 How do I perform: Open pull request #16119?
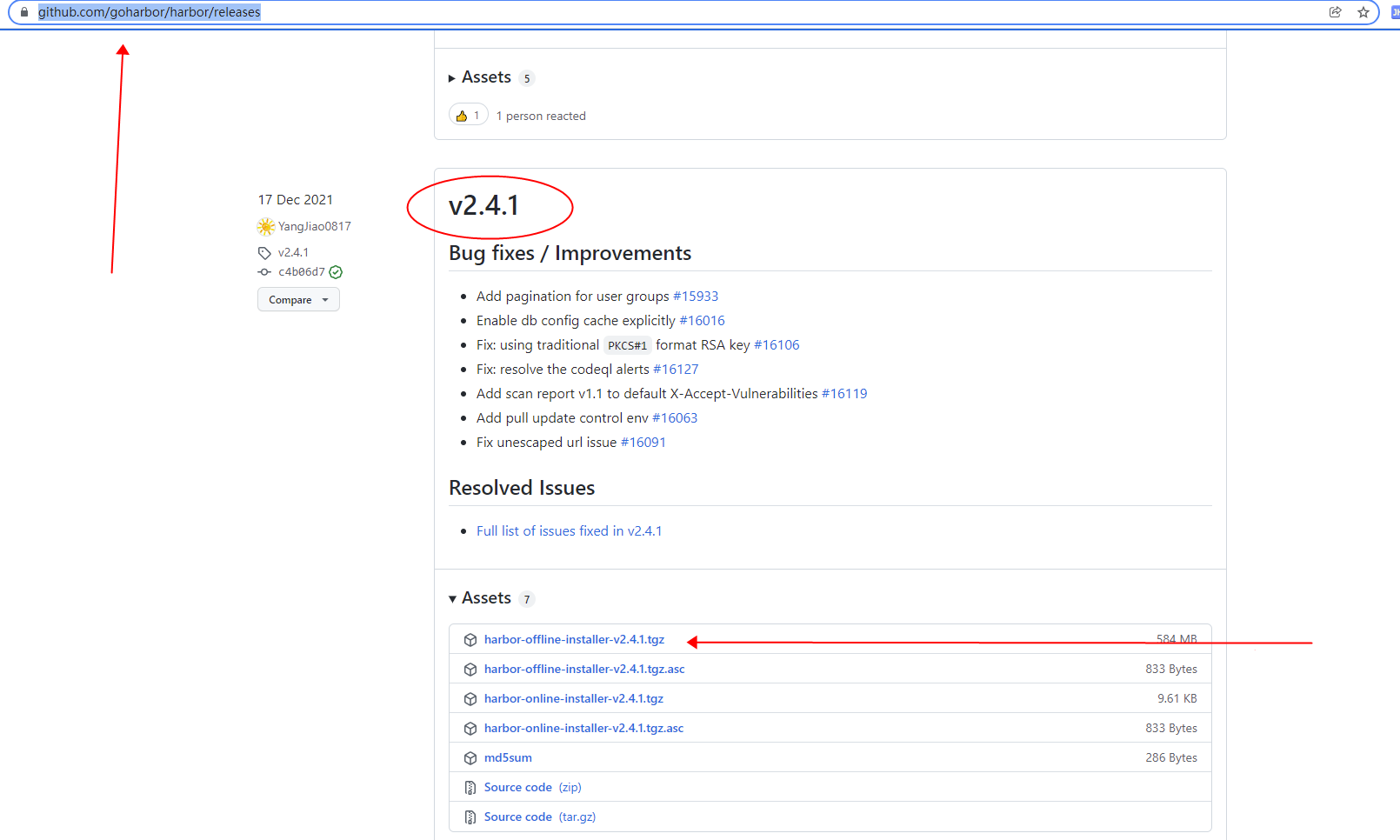tap(844, 394)
